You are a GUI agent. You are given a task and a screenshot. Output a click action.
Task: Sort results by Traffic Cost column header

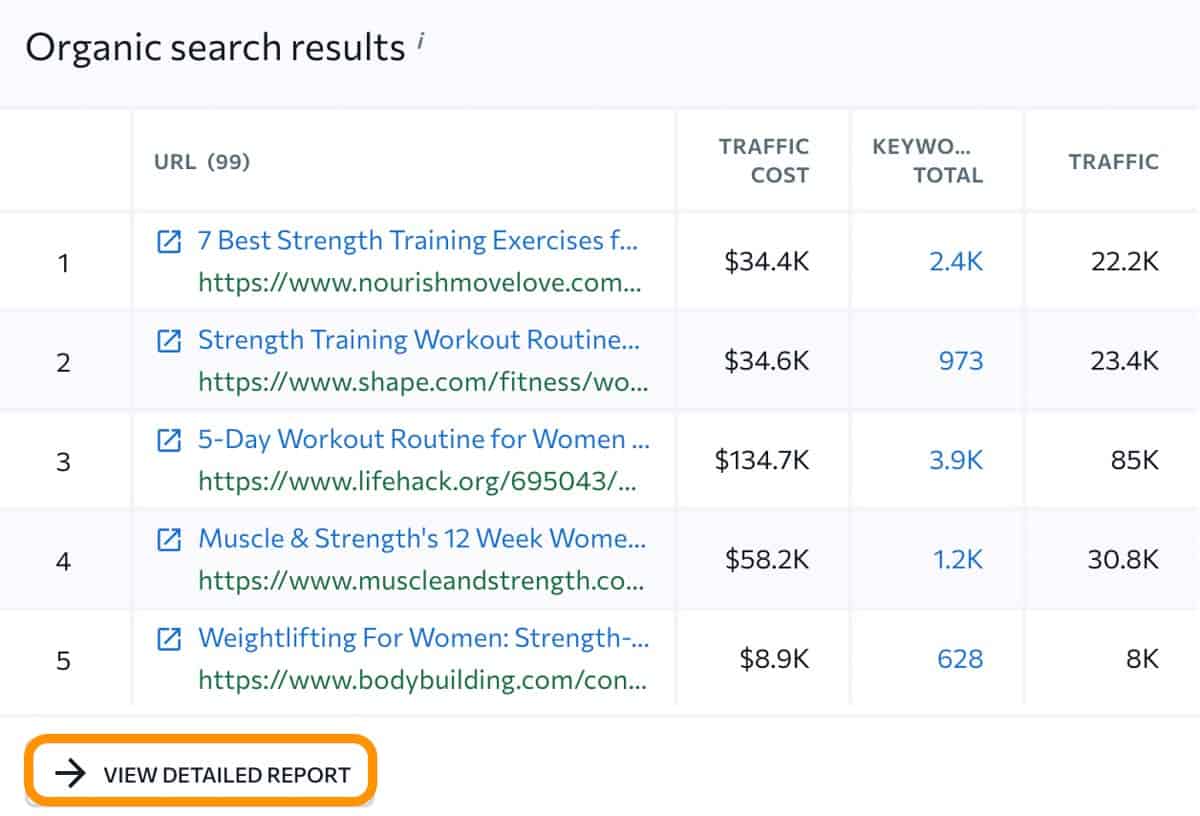pos(763,161)
